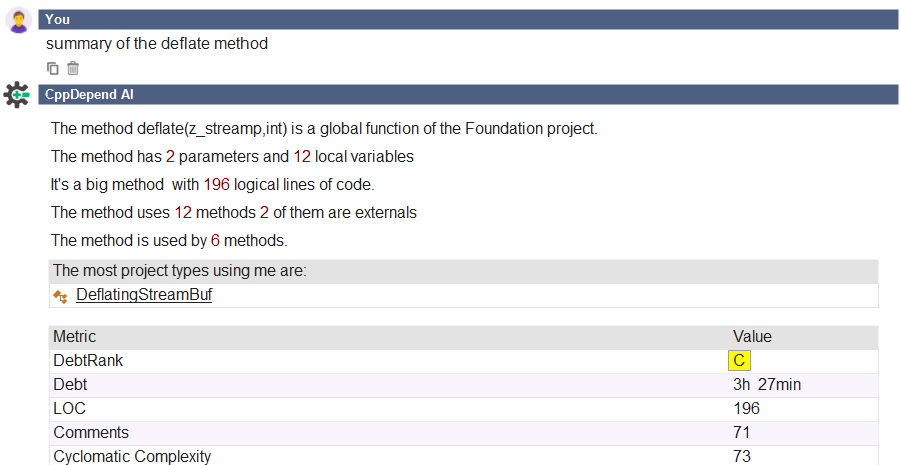Click the type icon beside DeflatingStreamBuf
901x465 pixels.
coord(60,296)
